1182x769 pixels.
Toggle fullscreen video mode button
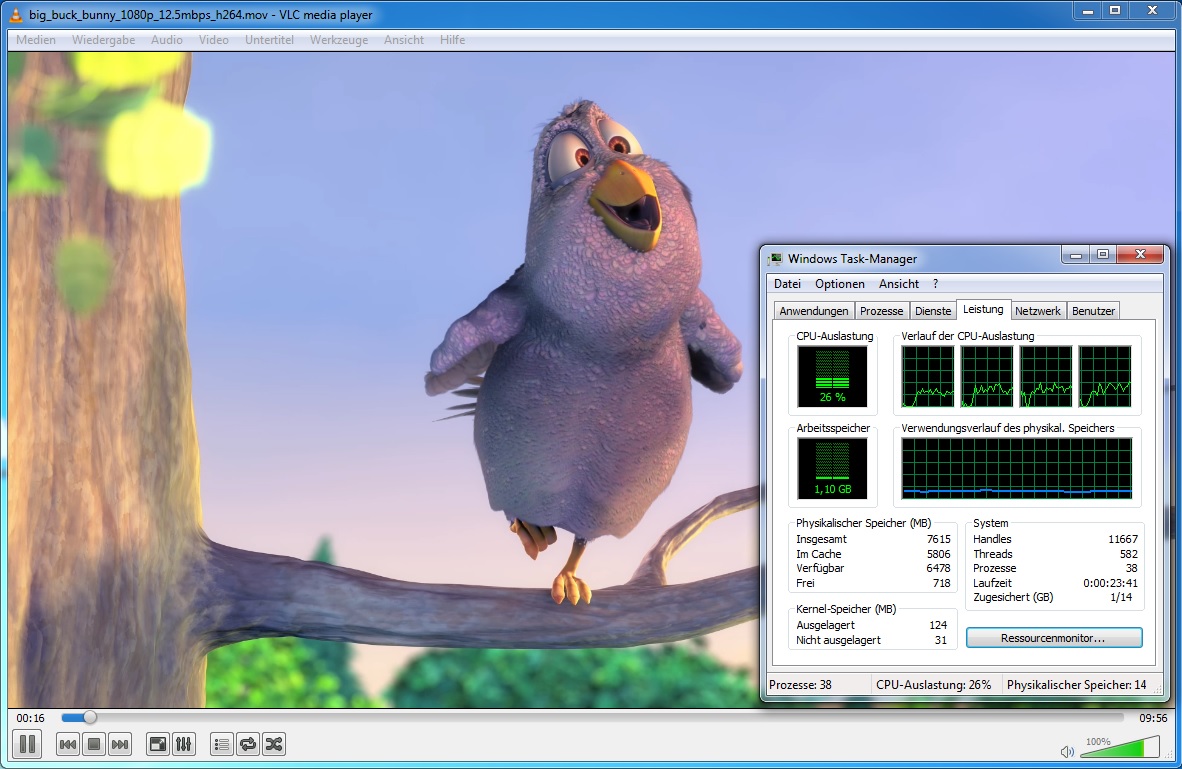[158, 745]
